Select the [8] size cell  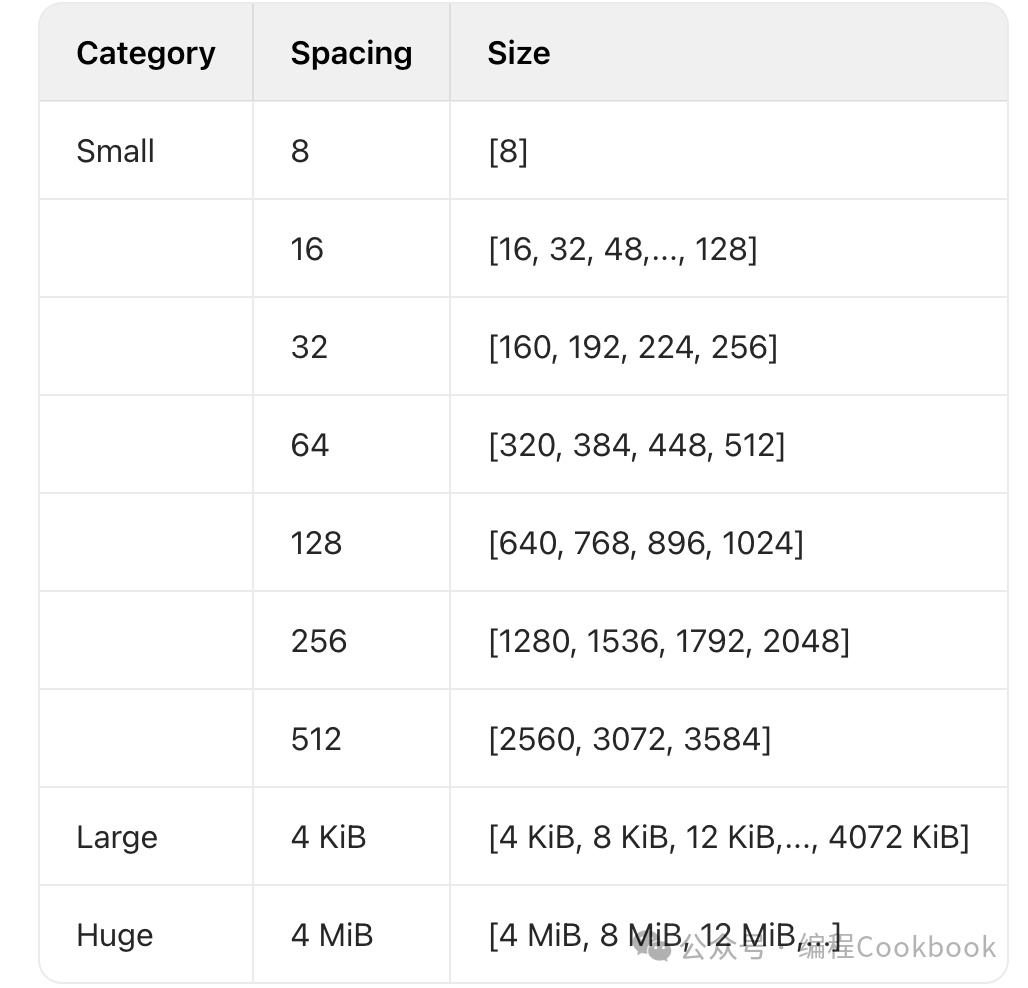pos(508,151)
